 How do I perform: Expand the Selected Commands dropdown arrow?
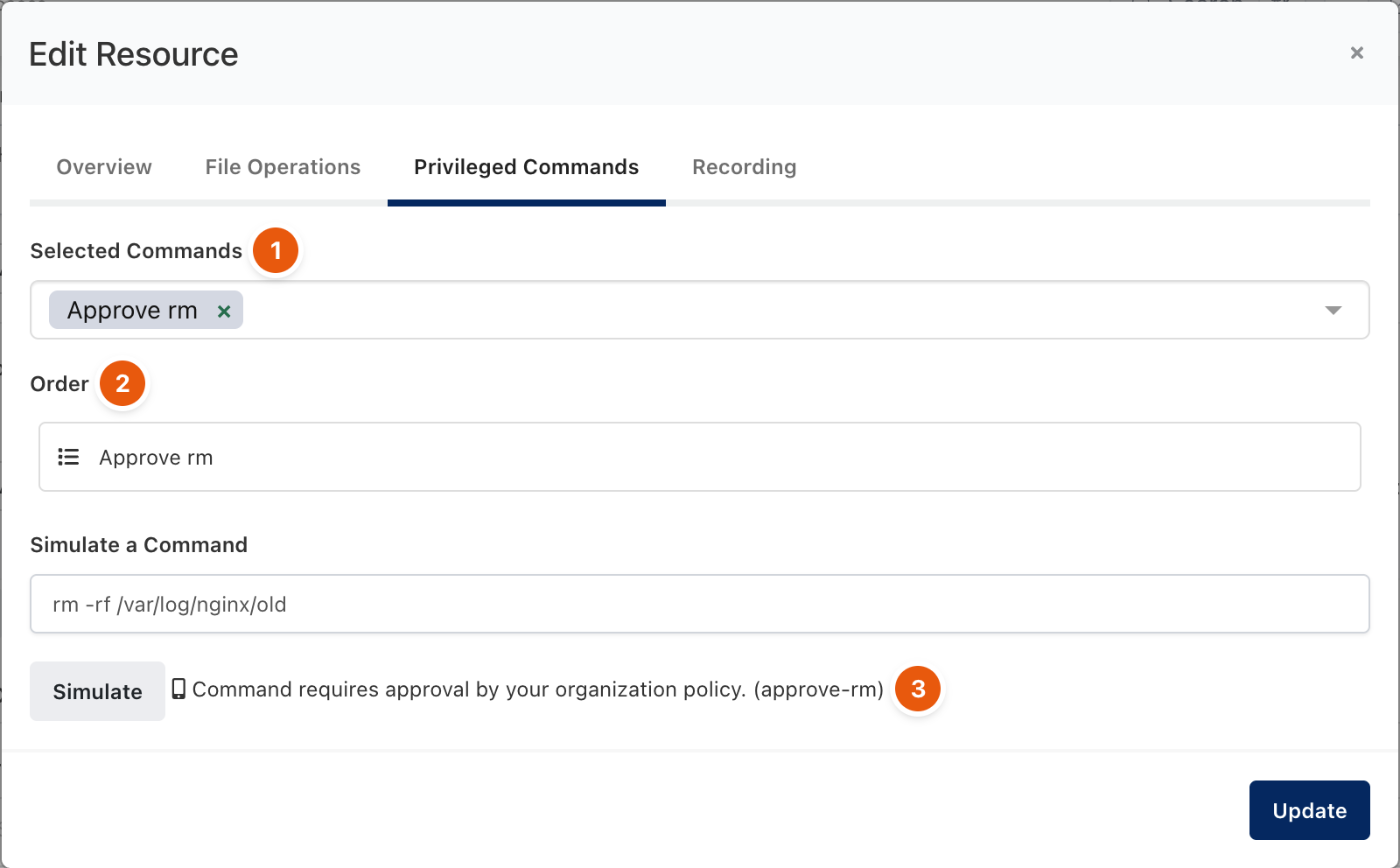click(x=1333, y=311)
